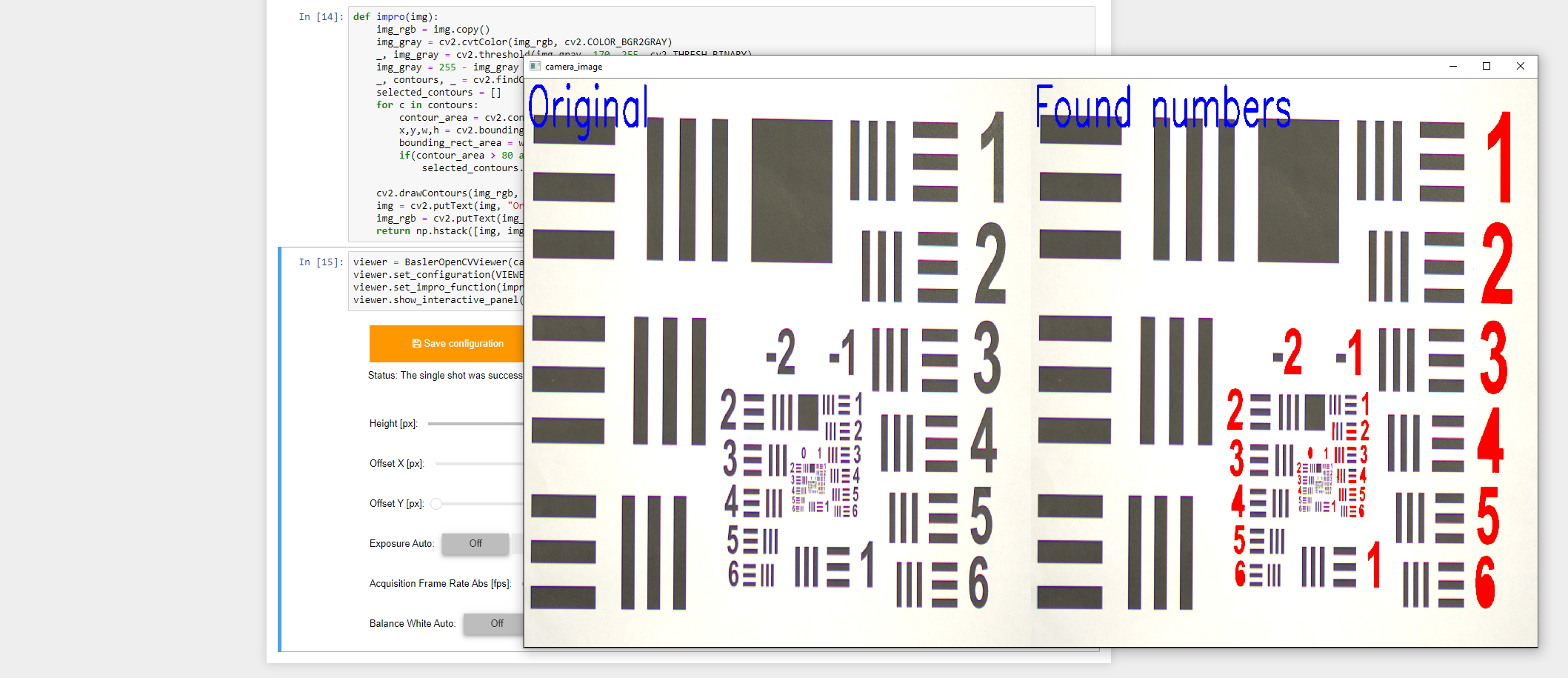
Task: Click the 'Status: The single shot was success' text
Action: [445, 376]
